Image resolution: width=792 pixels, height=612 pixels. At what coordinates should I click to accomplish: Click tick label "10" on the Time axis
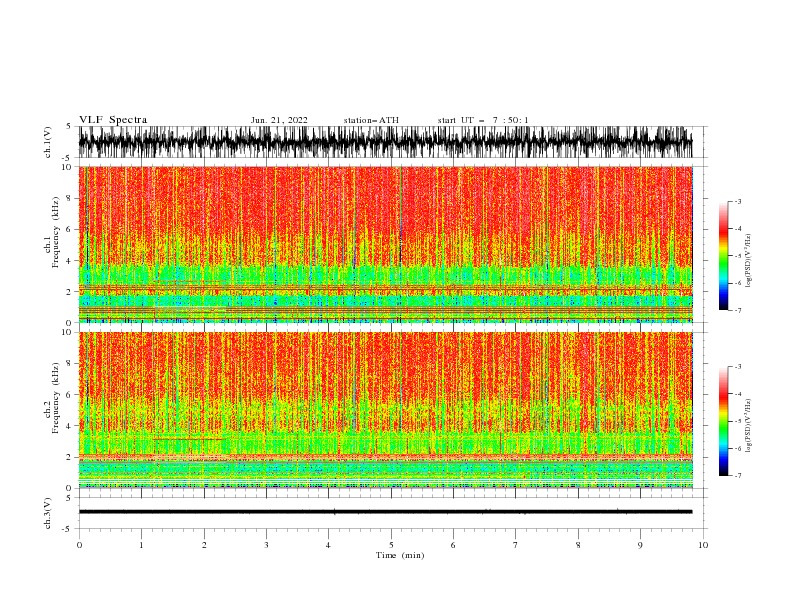point(703,545)
